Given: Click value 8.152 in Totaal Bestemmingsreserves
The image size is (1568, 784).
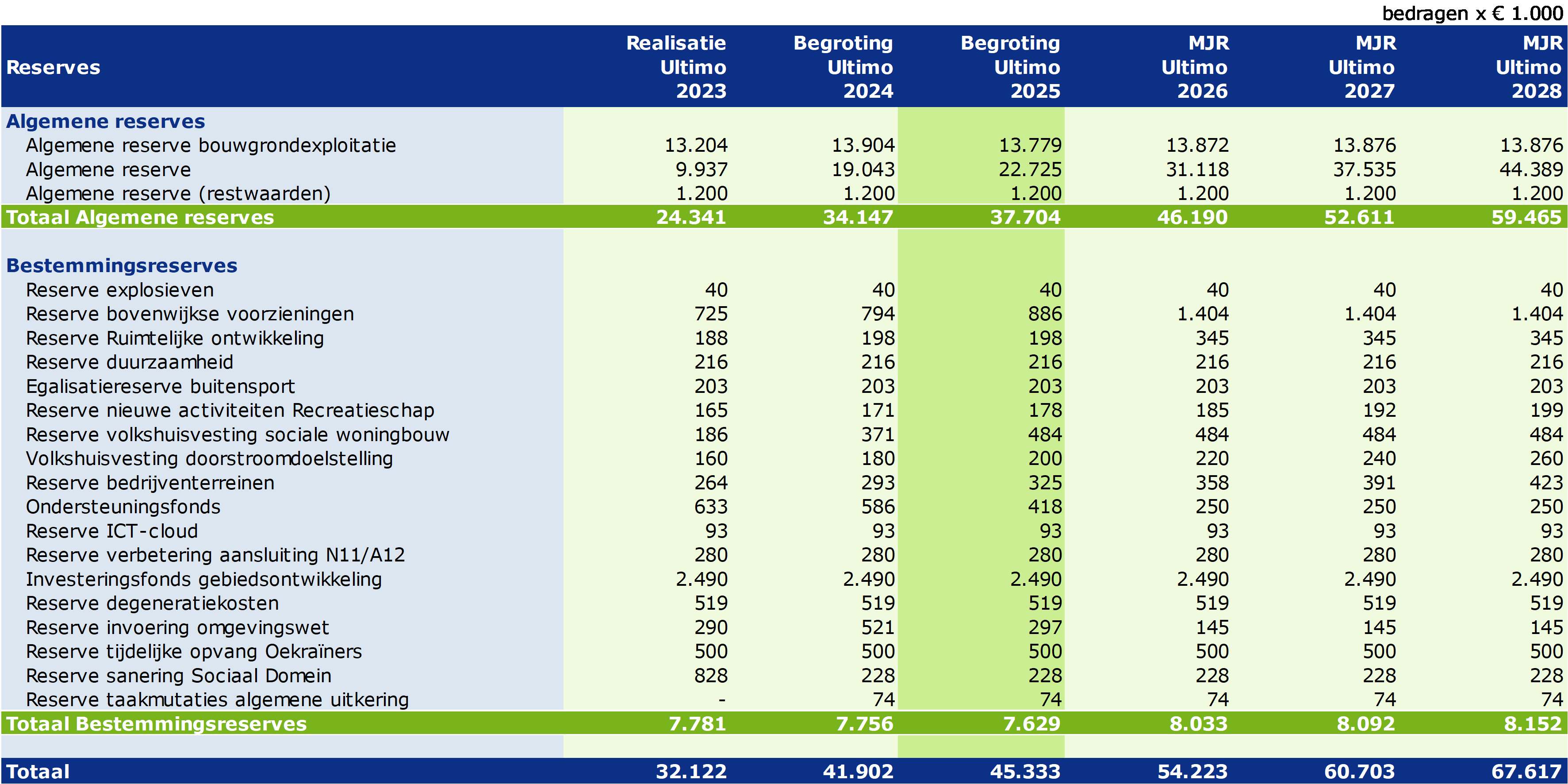Looking at the screenshot, I should click(1533, 724).
